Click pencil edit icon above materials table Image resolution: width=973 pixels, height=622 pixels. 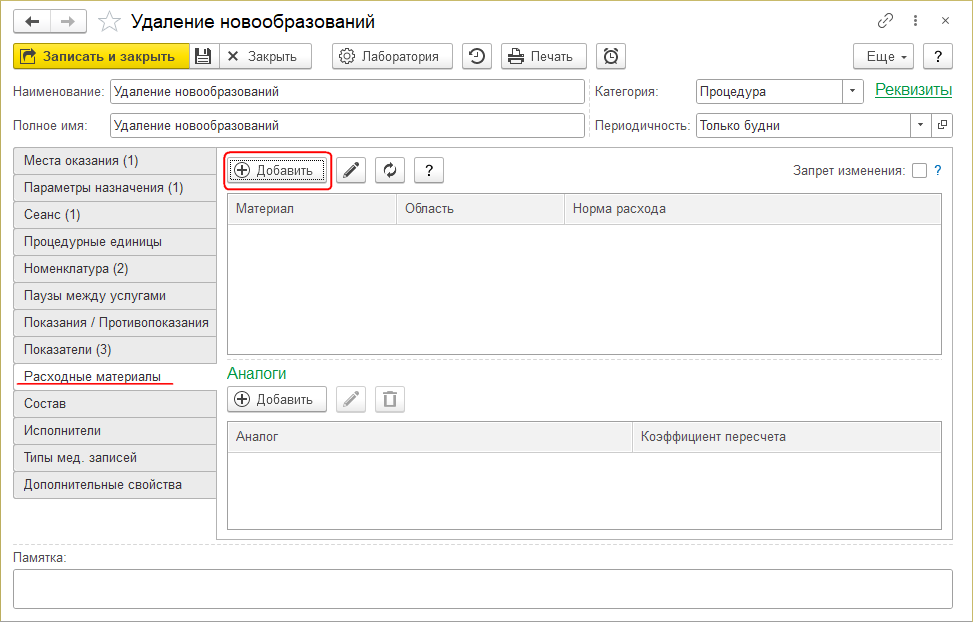tap(350, 171)
